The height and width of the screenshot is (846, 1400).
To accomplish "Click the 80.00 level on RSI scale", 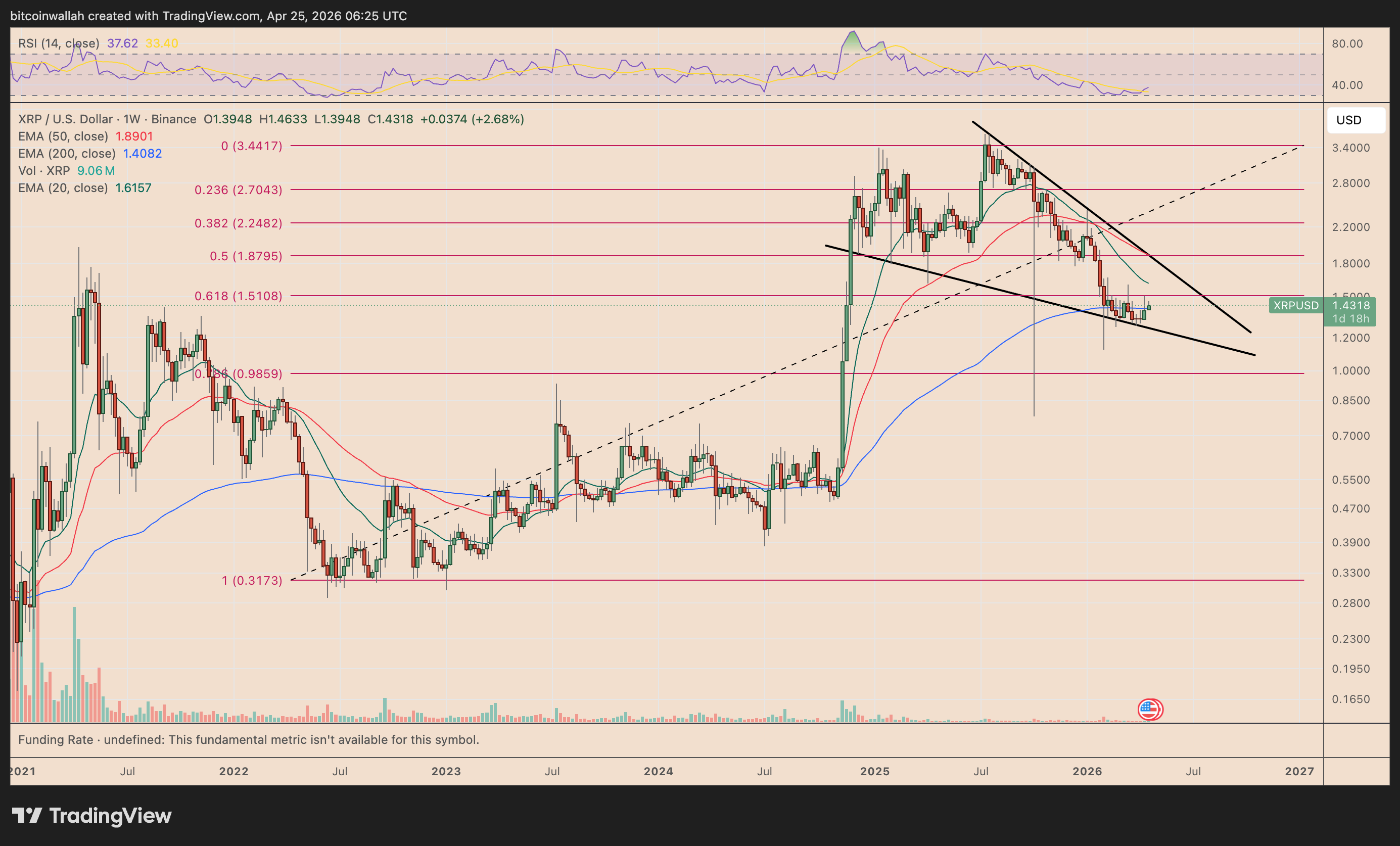I will coord(1347,44).
